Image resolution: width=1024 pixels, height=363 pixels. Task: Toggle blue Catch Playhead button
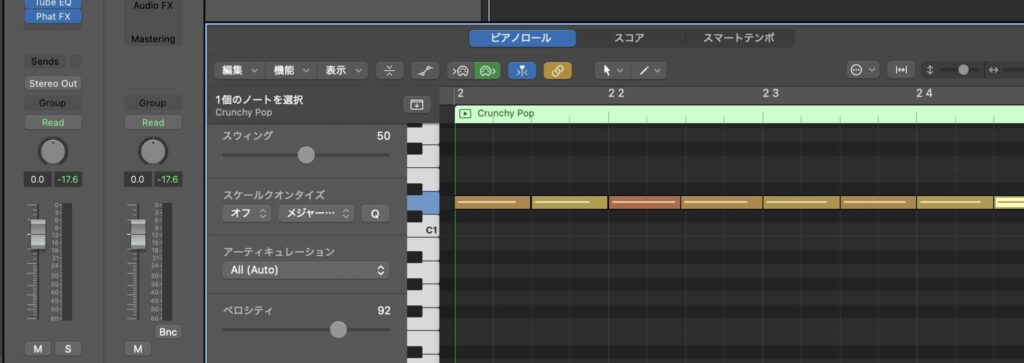click(522, 71)
